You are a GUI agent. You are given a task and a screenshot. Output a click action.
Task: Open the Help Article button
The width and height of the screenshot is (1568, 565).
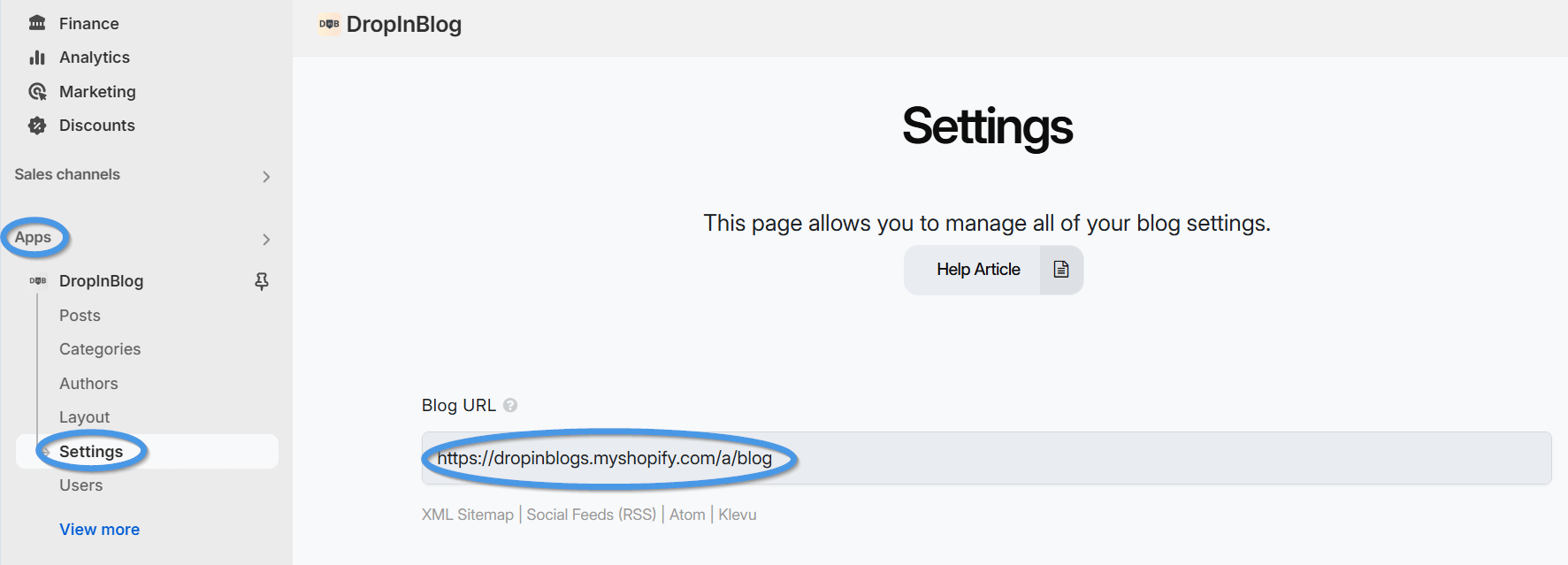993,270
